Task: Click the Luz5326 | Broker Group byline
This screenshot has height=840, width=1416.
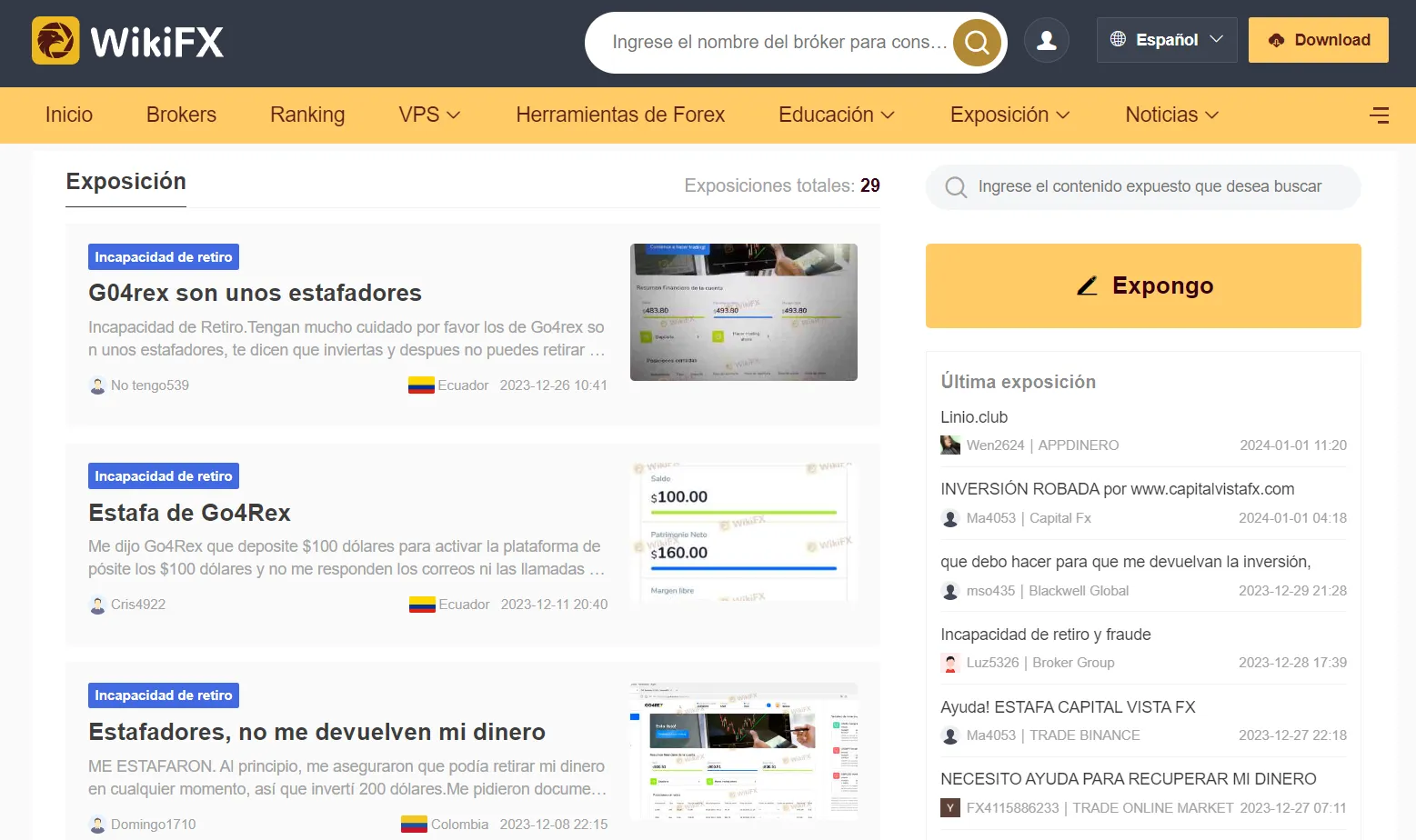Action: pyautogui.click(x=1040, y=663)
